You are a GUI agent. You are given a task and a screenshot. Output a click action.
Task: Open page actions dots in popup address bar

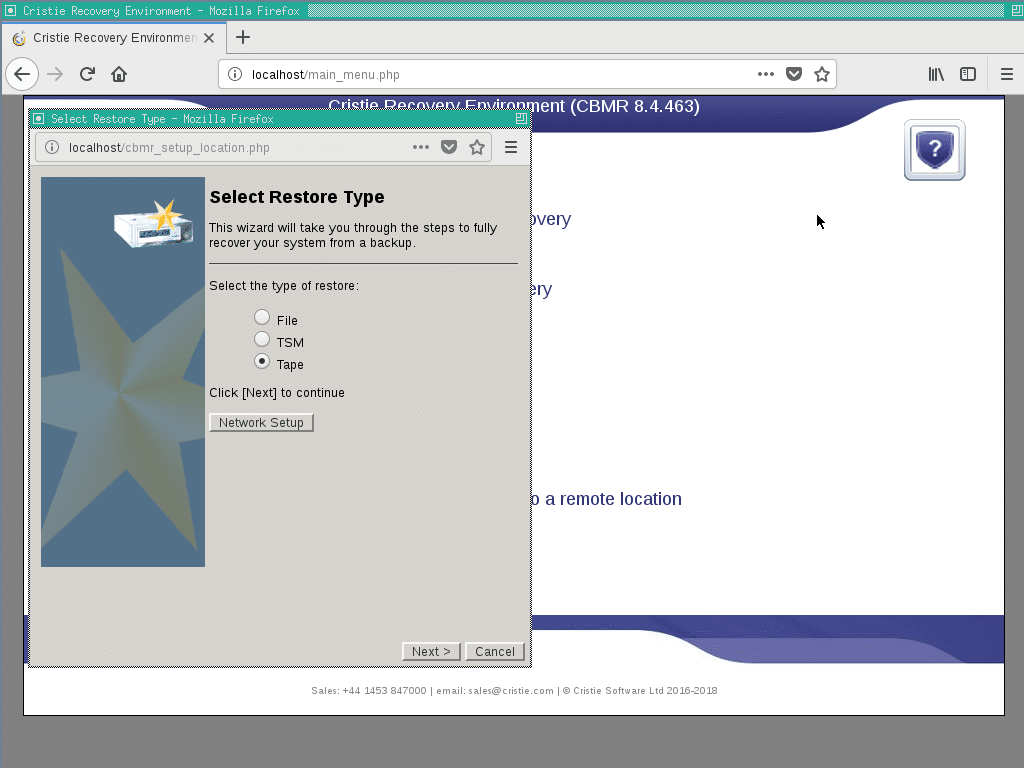click(x=421, y=148)
